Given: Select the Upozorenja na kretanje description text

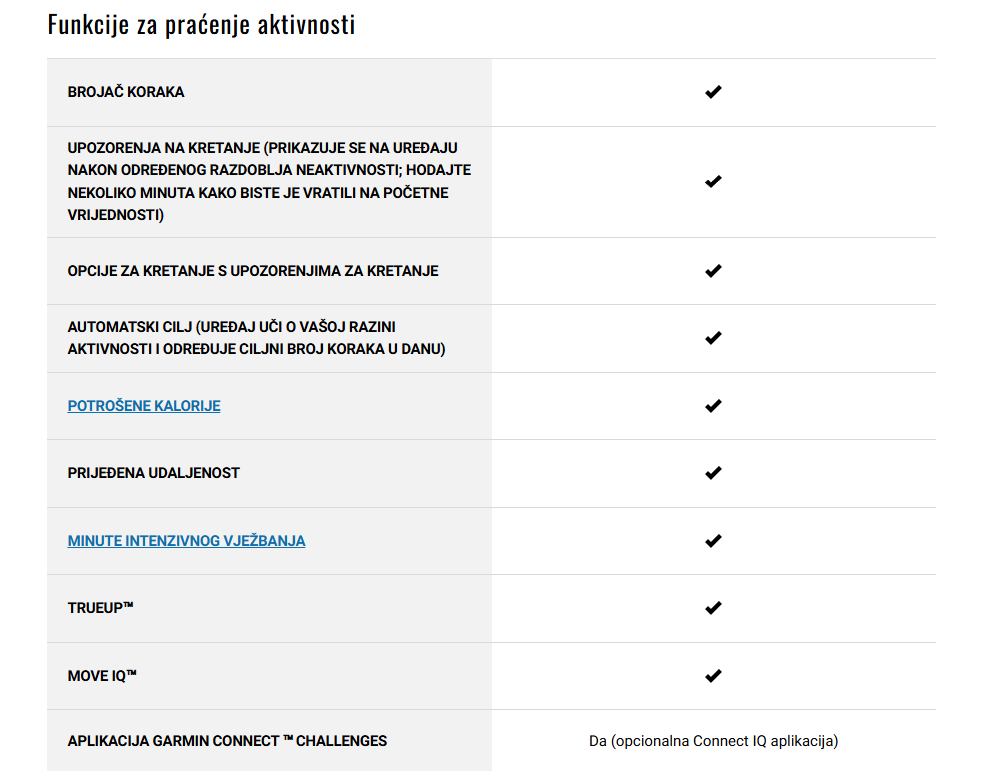Looking at the screenshot, I should pos(269,181).
